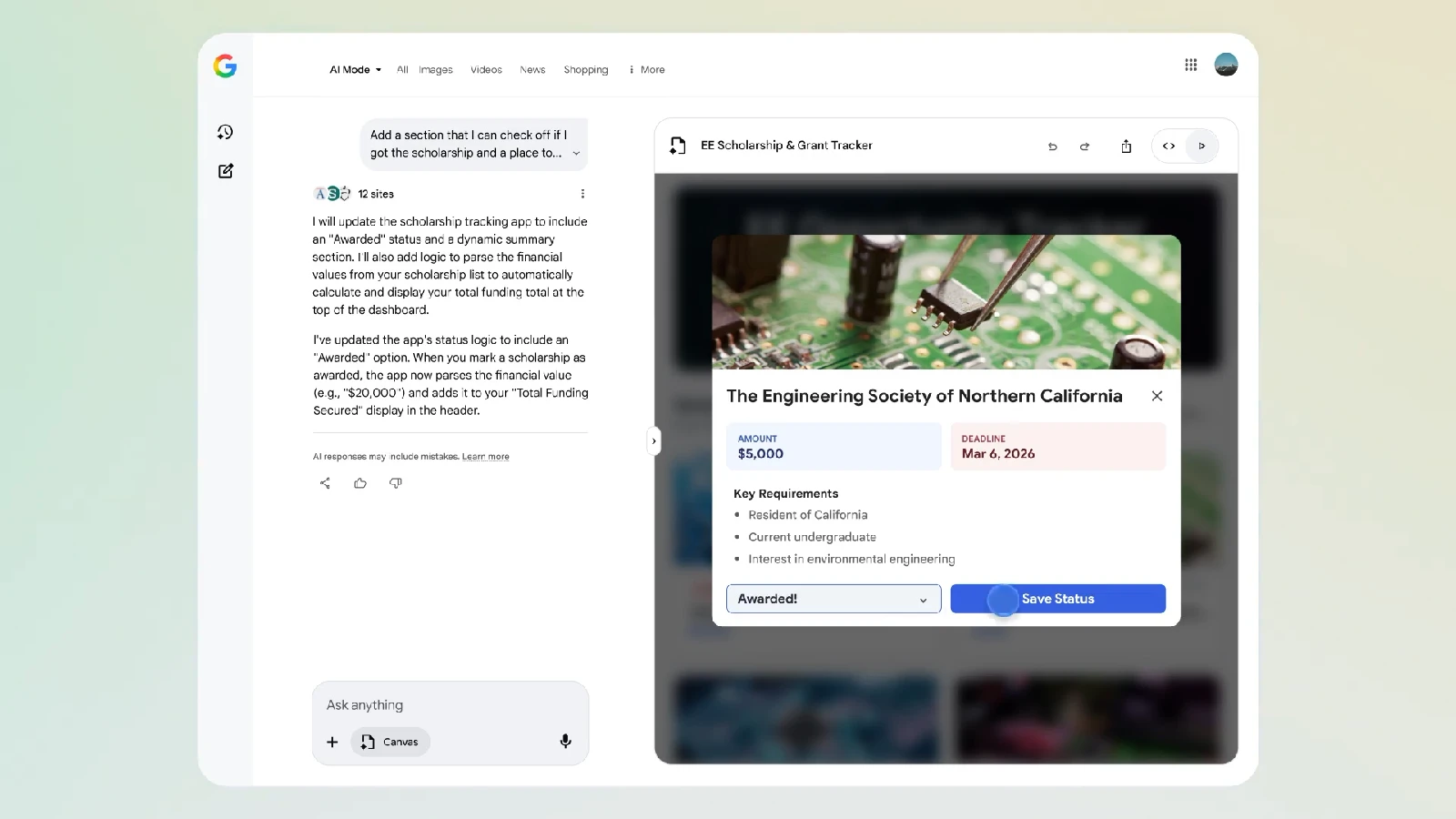Screen dimensions: 1456x819
Task: Start a new chat from the sidebar
Action: click(225, 171)
